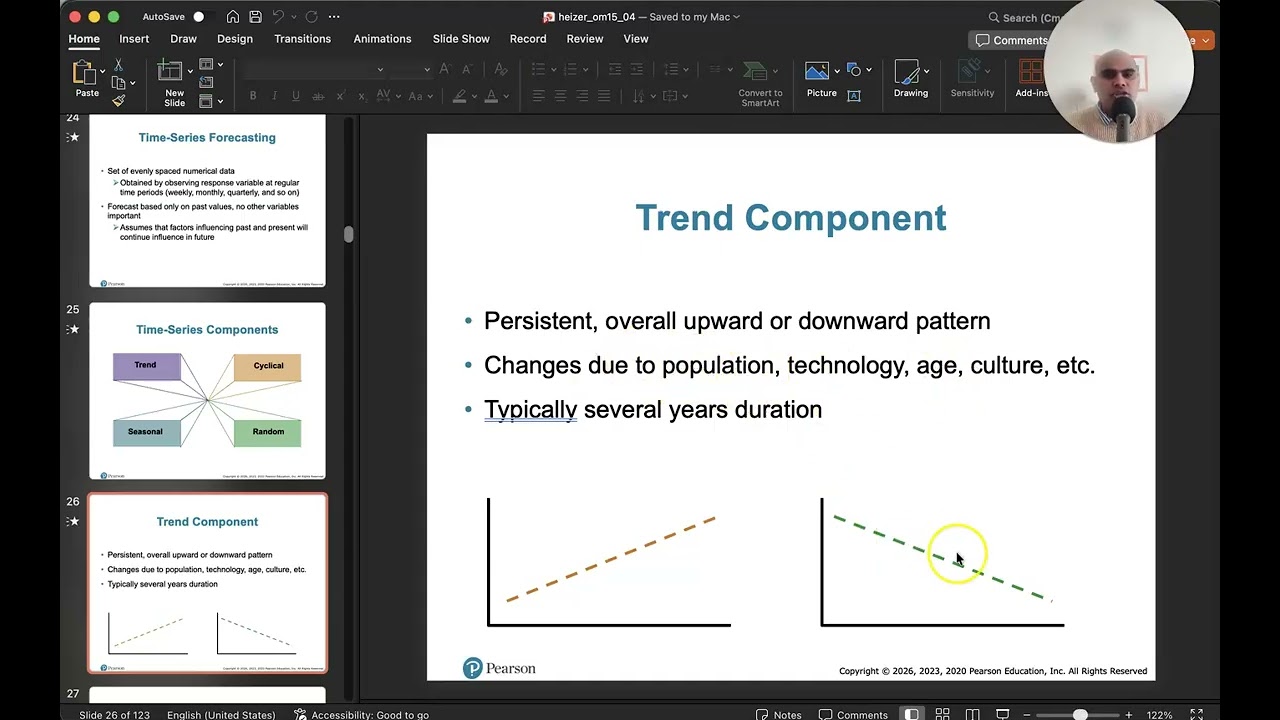
Task: Click the Copy icon
Action: point(118,83)
